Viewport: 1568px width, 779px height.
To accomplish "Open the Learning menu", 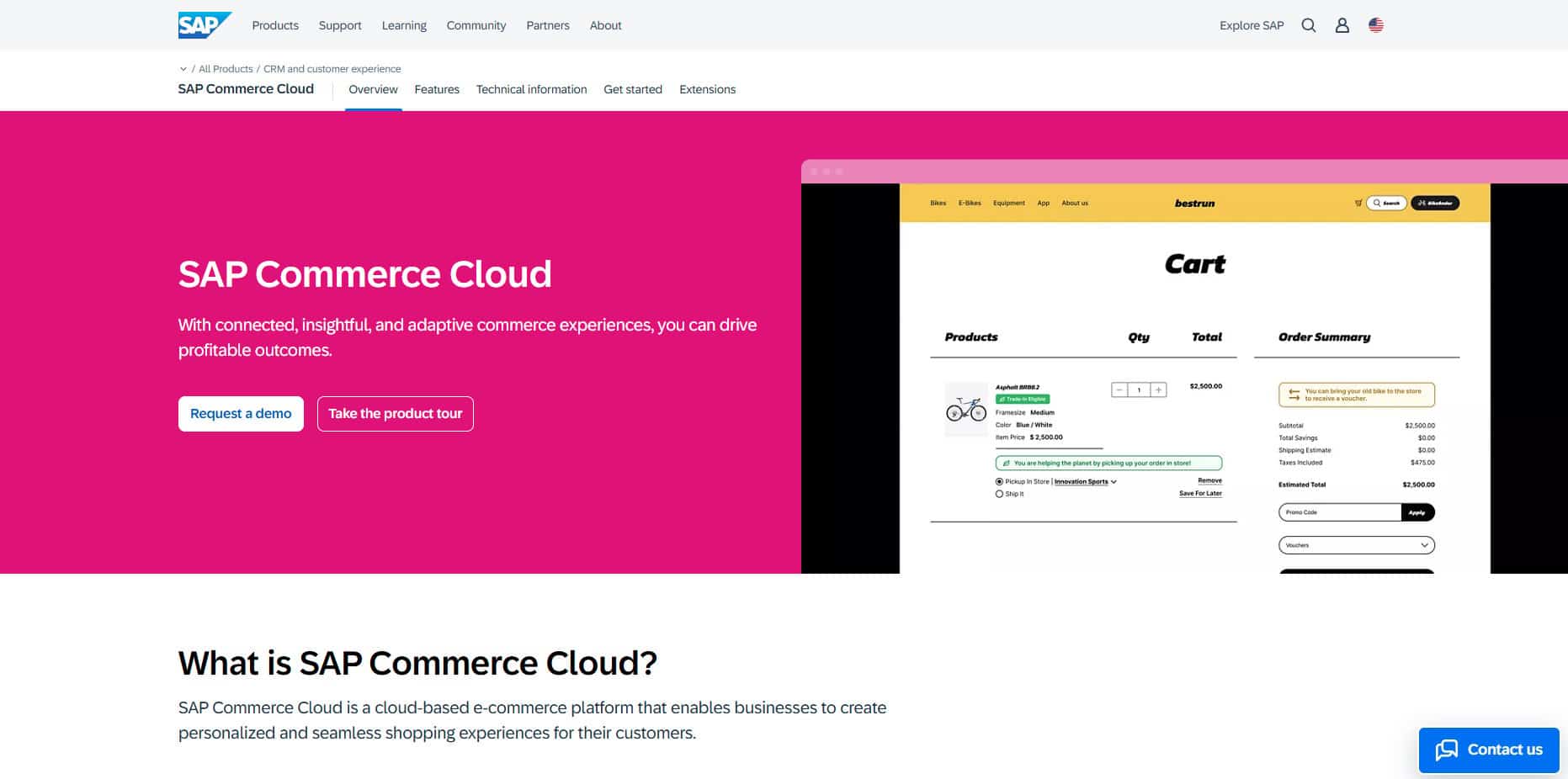I will (404, 25).
